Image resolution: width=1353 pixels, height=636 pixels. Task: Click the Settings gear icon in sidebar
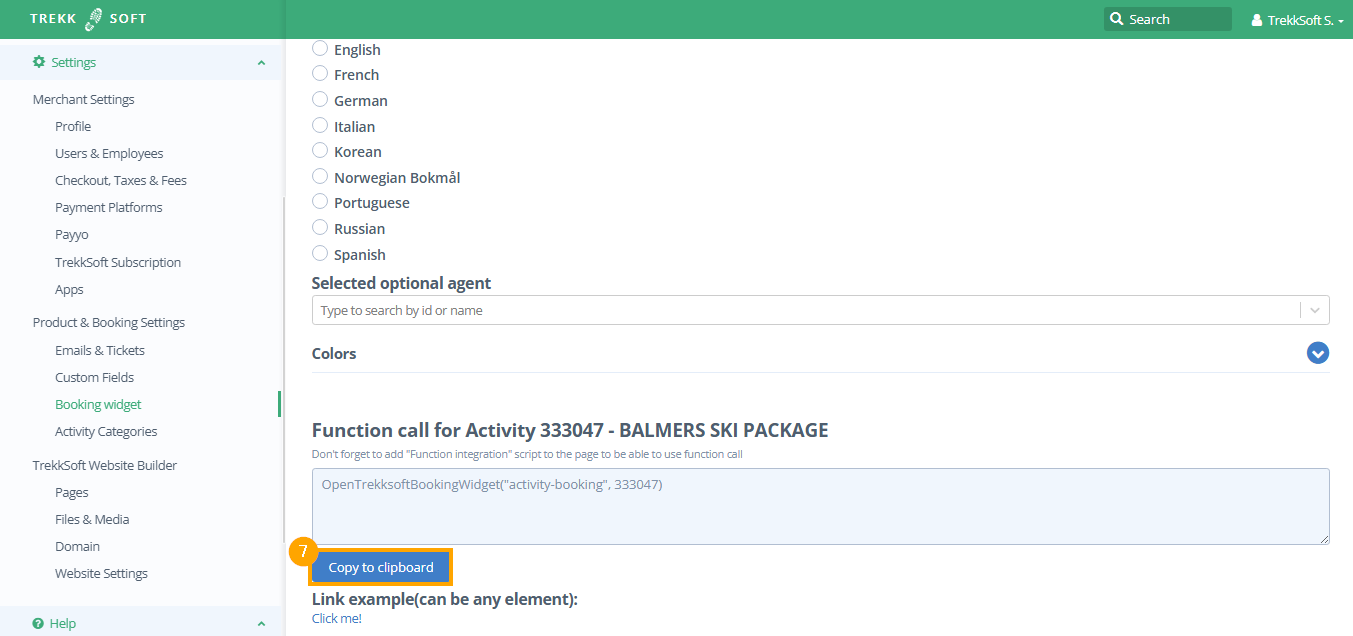click(39, 62)
